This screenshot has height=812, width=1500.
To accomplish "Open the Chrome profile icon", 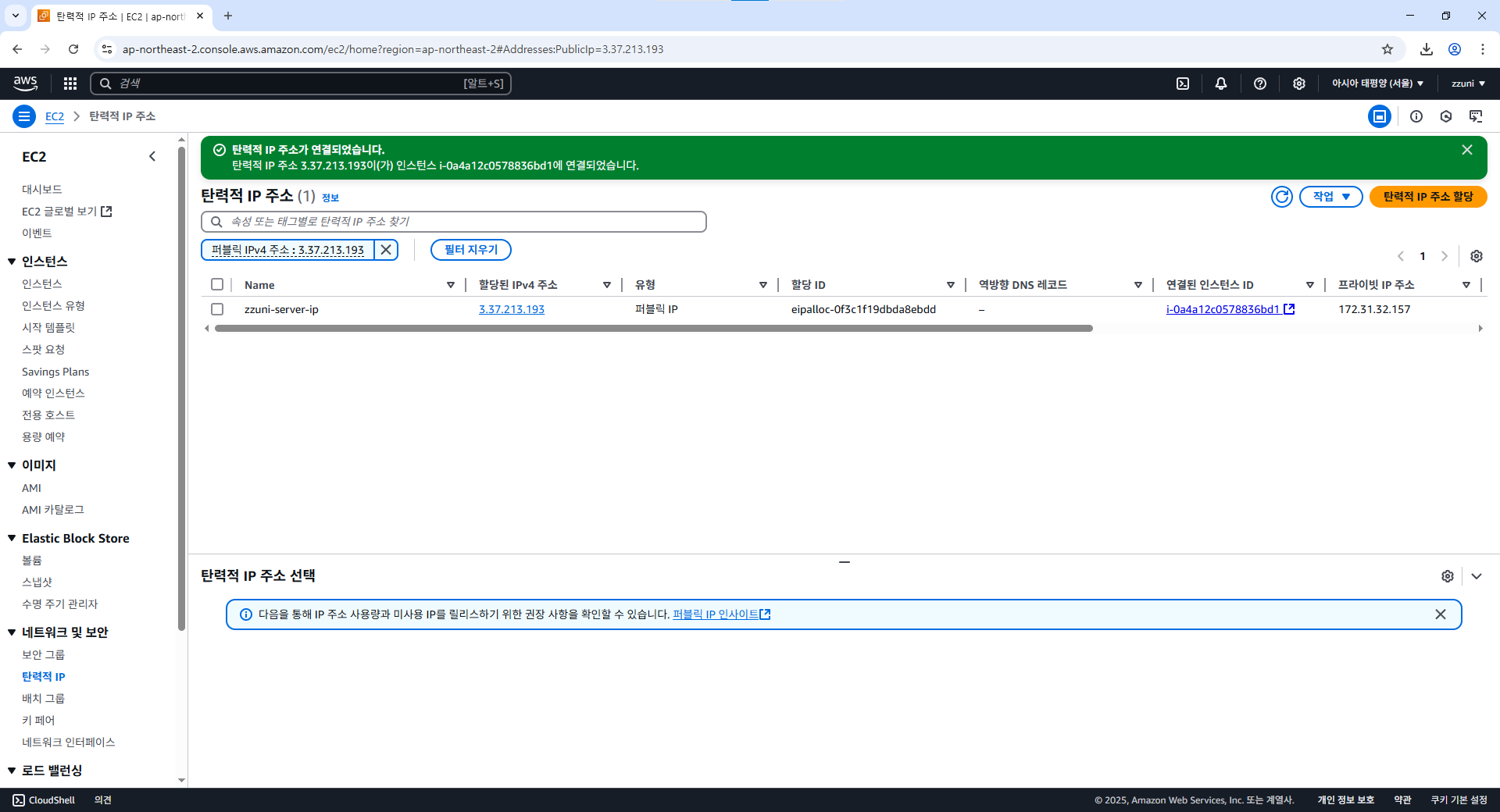I will [x=1455, y=49].
